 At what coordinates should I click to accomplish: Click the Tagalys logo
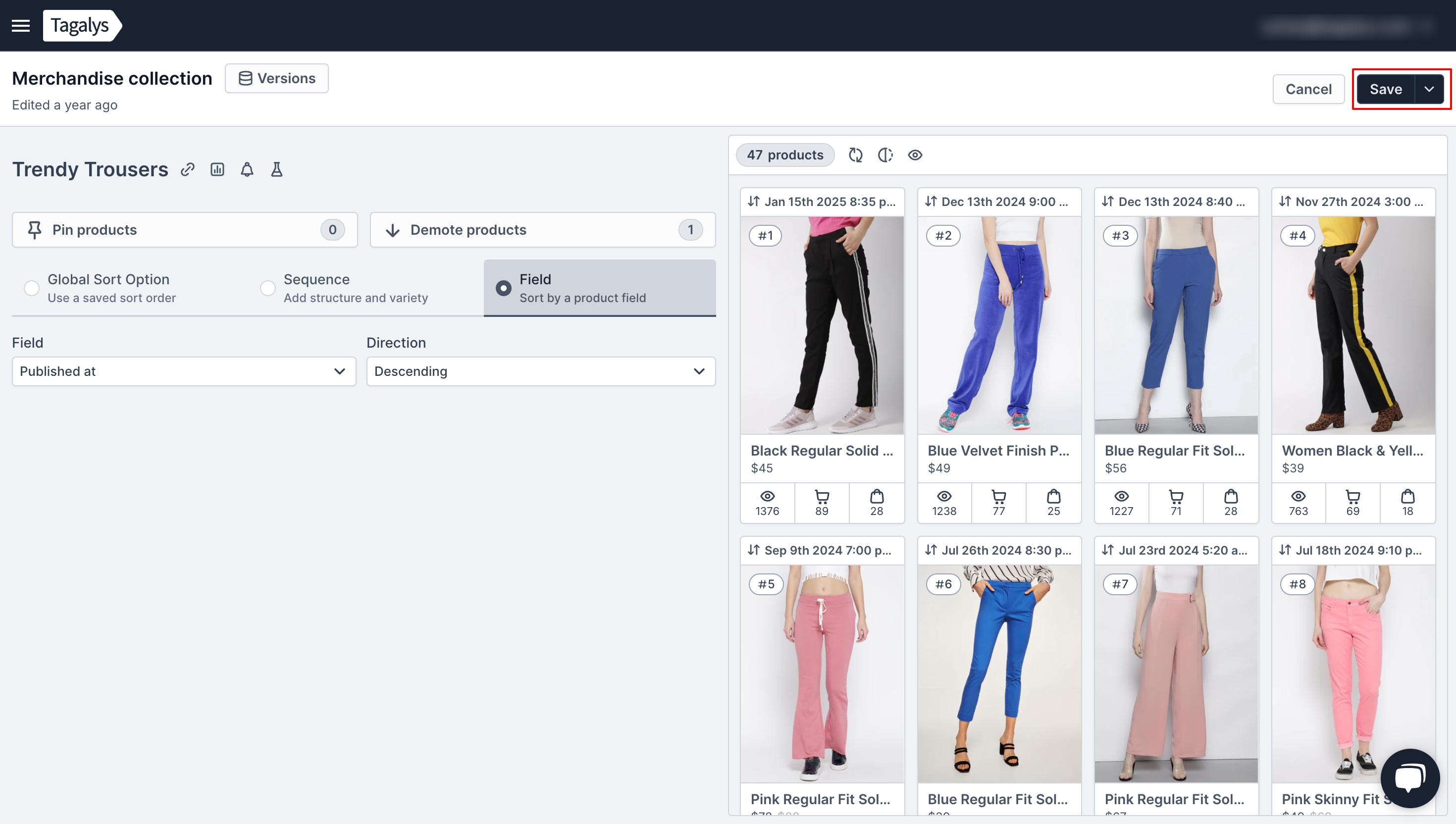click(82, 25)
